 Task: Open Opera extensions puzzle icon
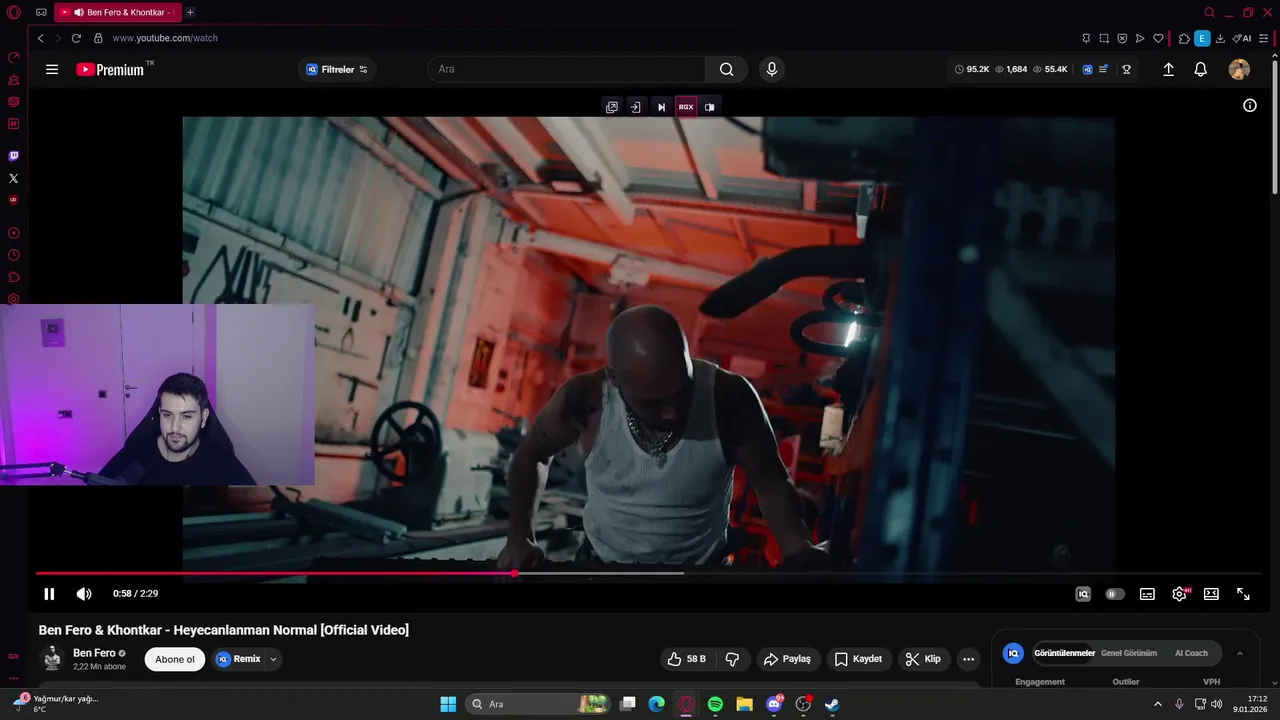(x=1184, y=38)
